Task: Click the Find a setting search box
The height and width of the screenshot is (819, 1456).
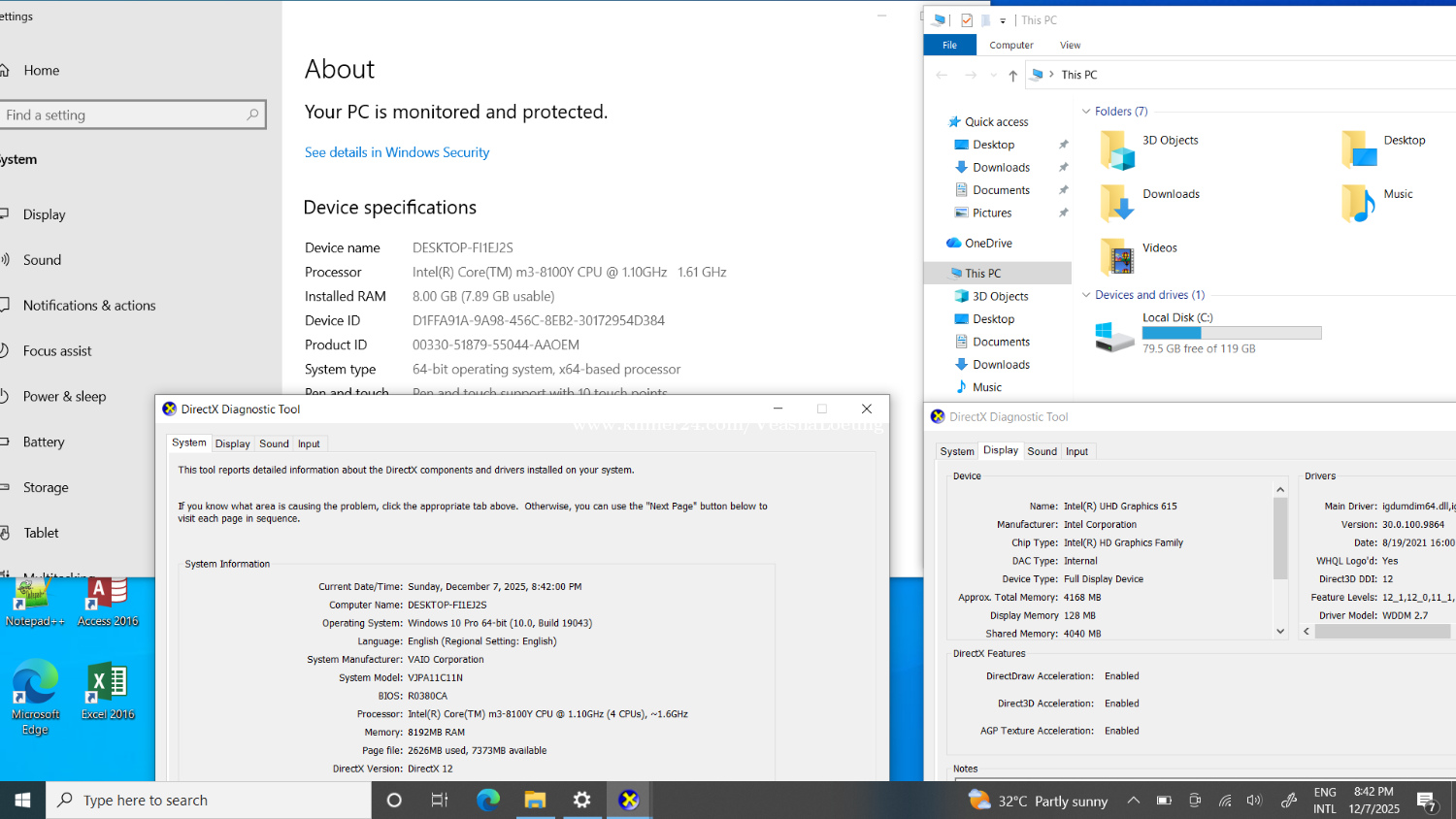Action: pos(126,115)
